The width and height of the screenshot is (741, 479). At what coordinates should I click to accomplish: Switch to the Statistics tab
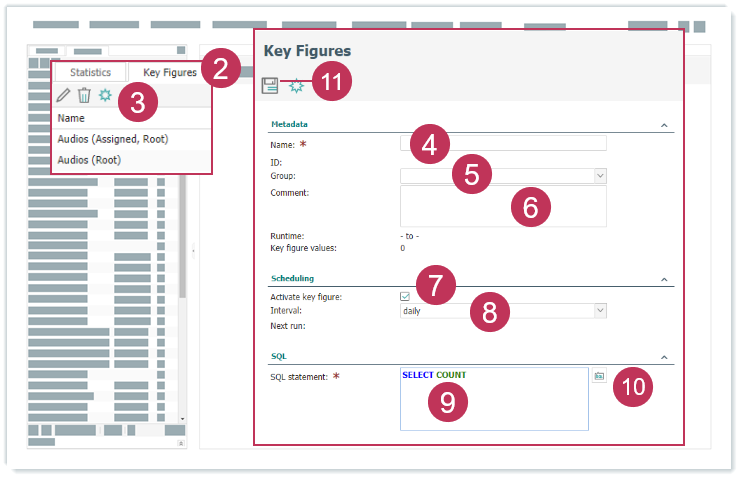pos(90,72)
